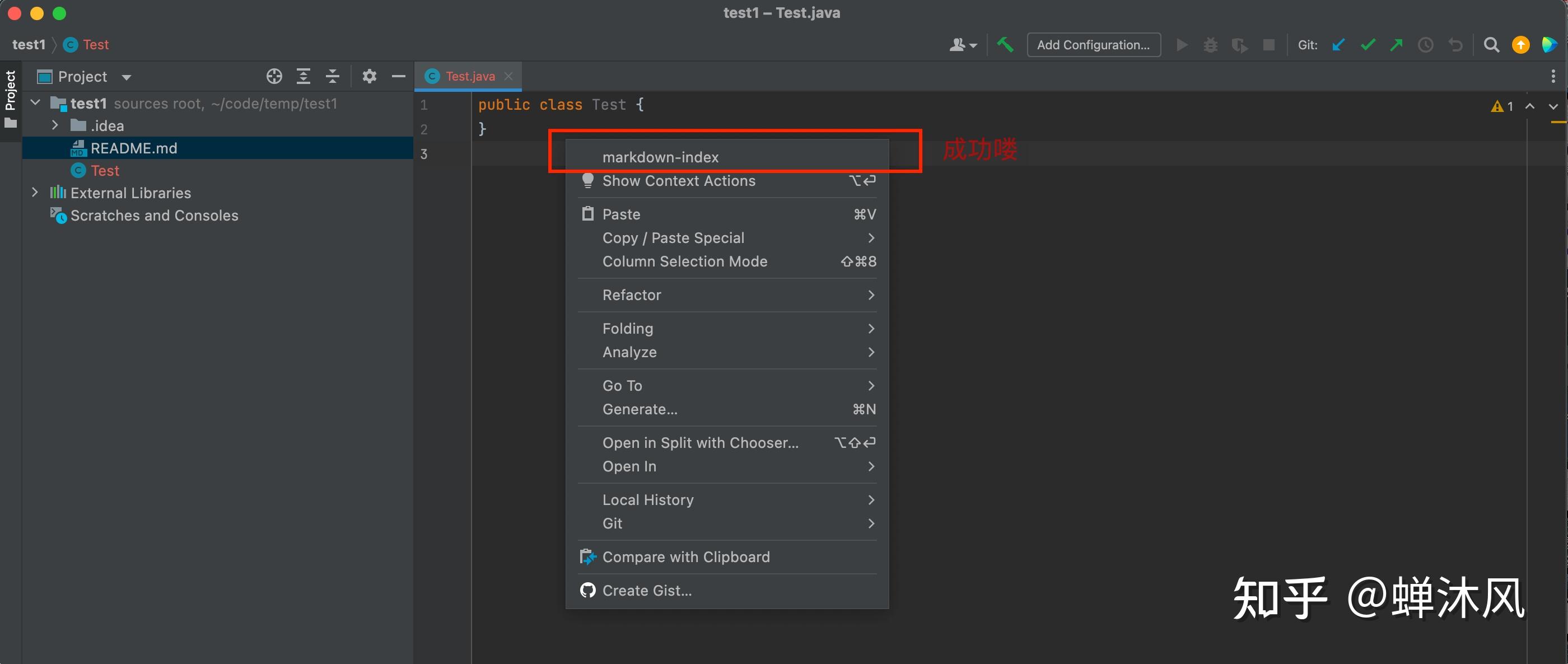This screenshot has width=1568, height=664.
Task: Select opened file locate target icon
Action: (274, 77)
